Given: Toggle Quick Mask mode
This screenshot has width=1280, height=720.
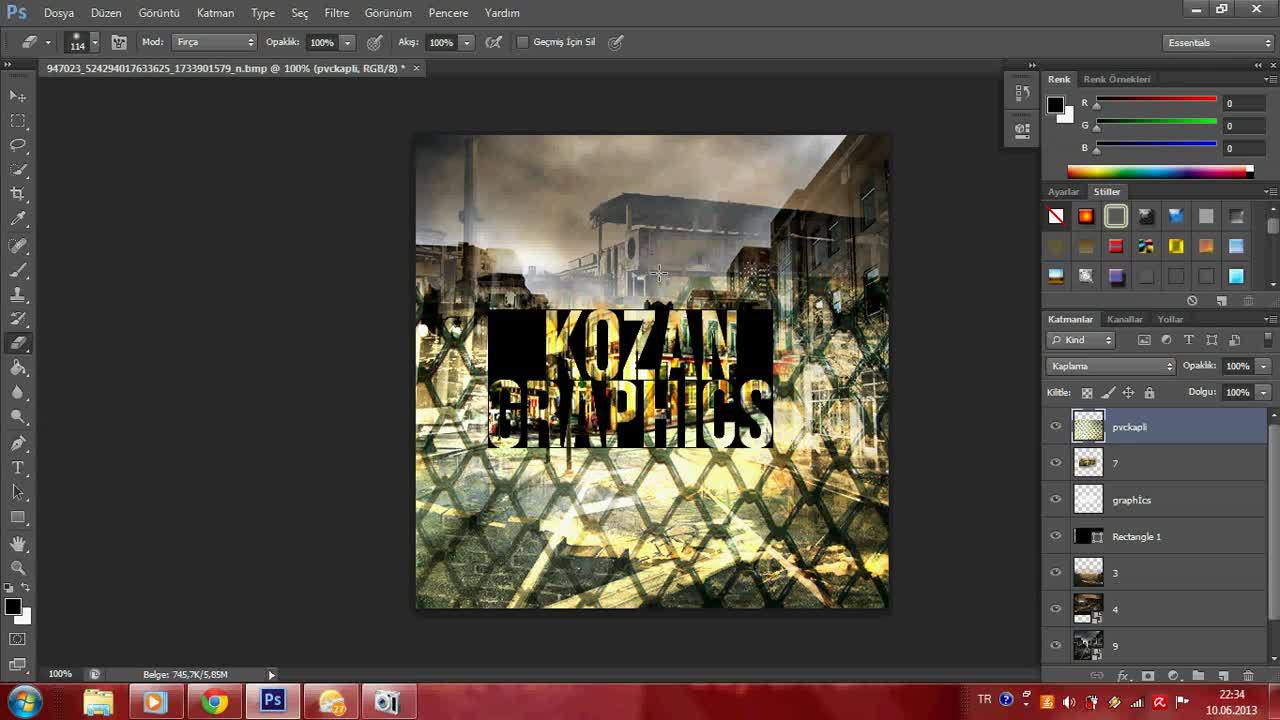Looking at the screenshot, I should [x=18, y=639].
